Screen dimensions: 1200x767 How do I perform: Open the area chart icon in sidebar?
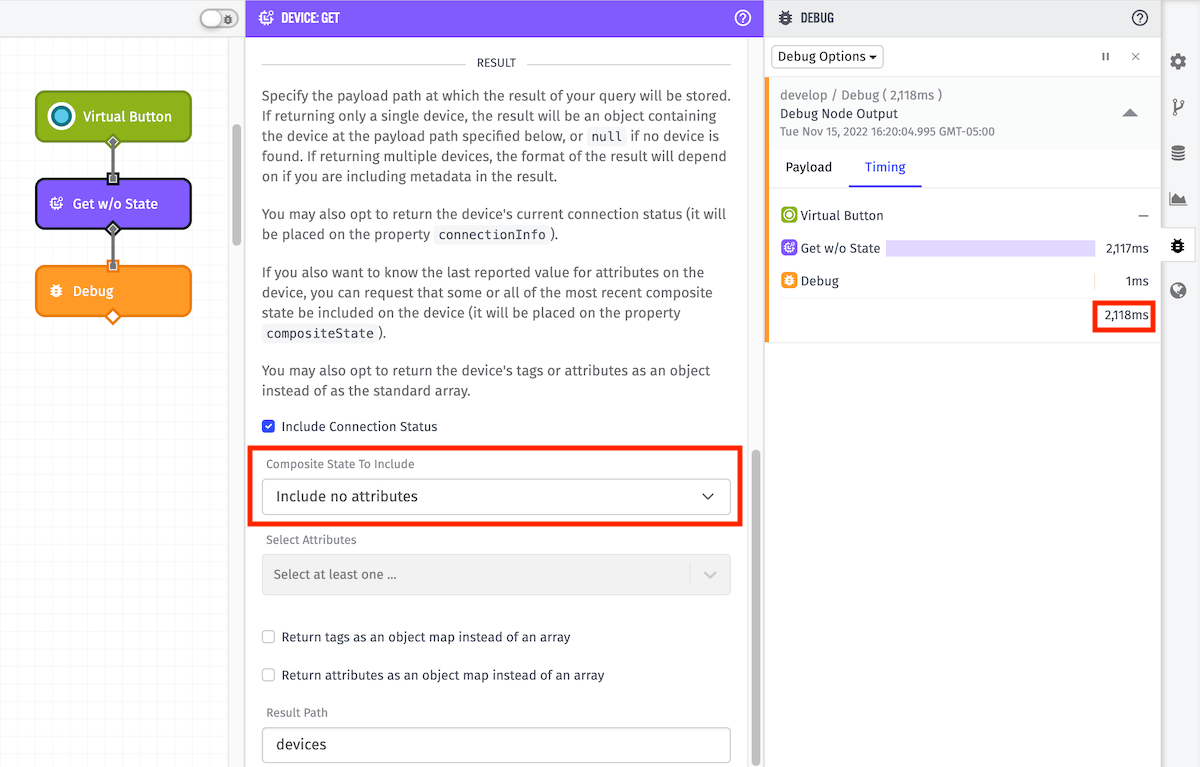[x=1178, y=199]
